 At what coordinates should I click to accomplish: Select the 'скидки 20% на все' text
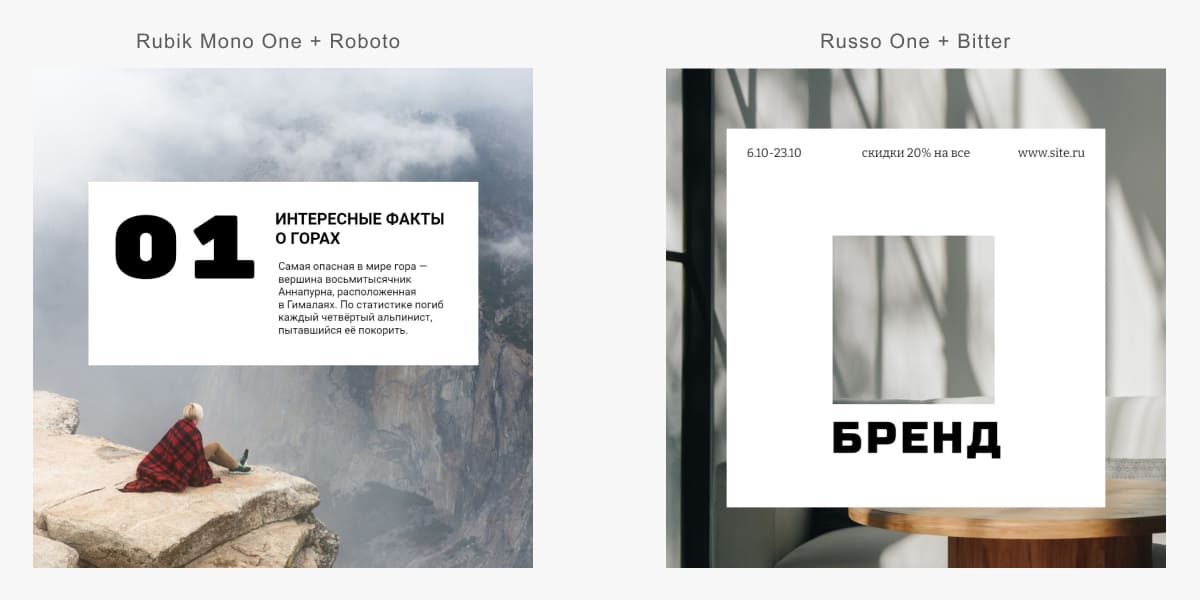coord(915,153)
